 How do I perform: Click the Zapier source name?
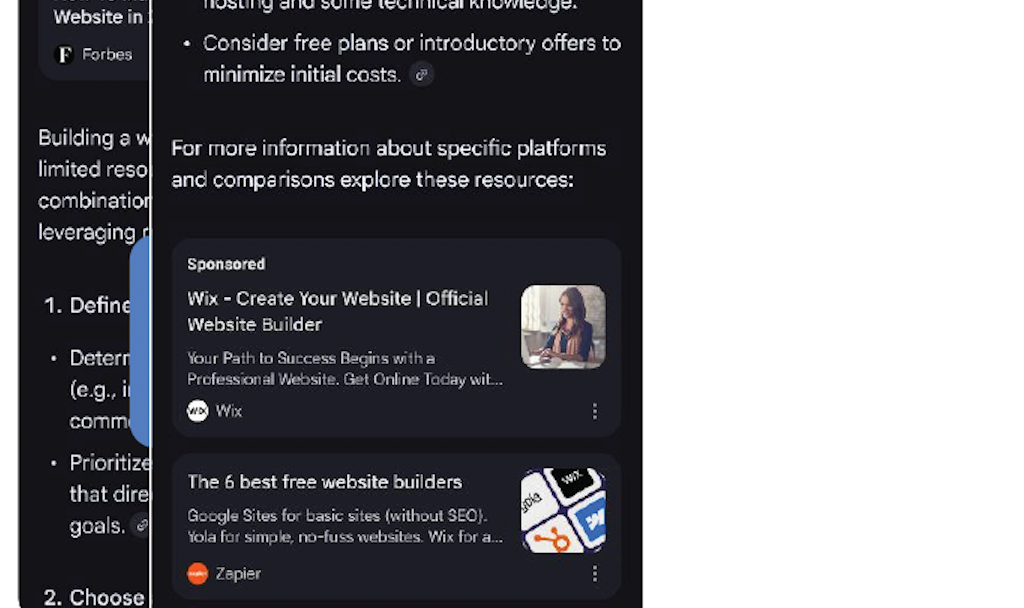[x=238, y=573]
